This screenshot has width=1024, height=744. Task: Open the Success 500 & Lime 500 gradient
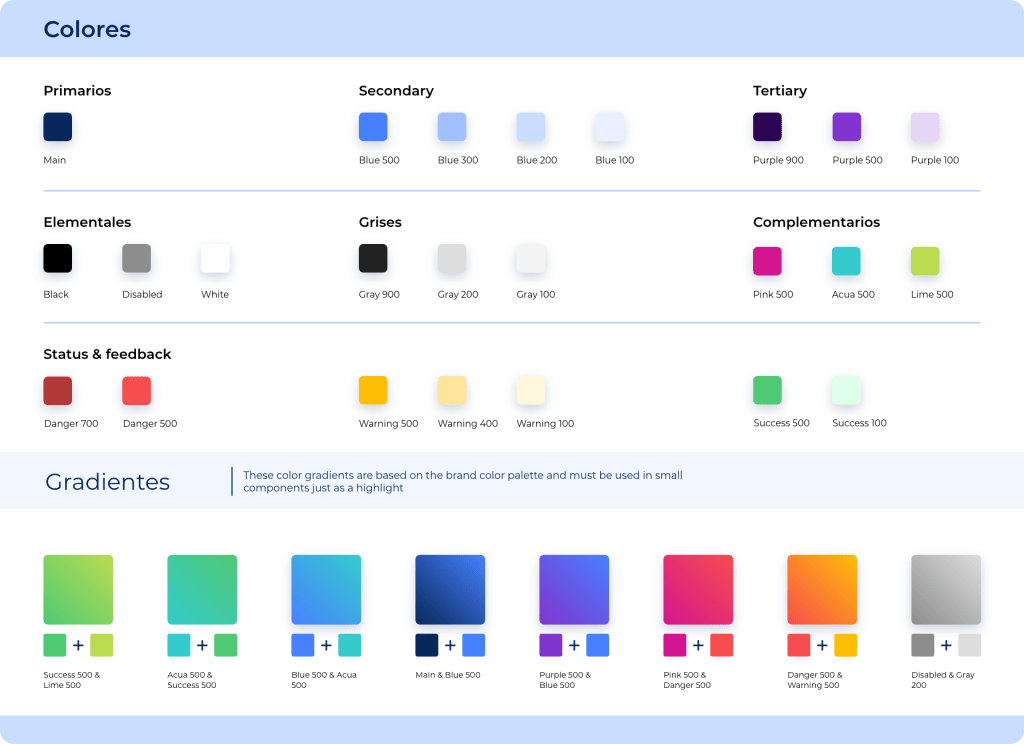pyautogui.click(x=78, y=590)
